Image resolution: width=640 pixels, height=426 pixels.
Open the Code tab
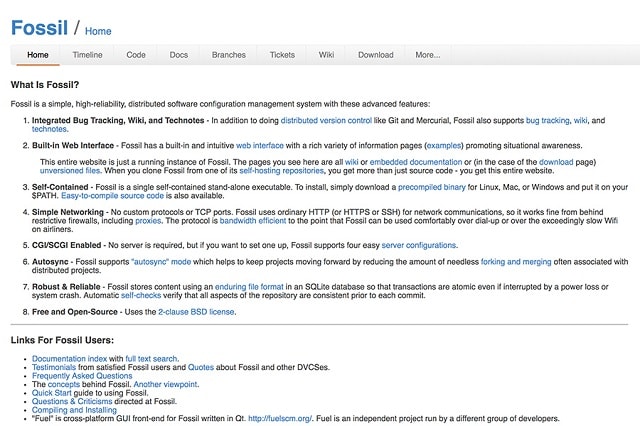click(136, 55)
